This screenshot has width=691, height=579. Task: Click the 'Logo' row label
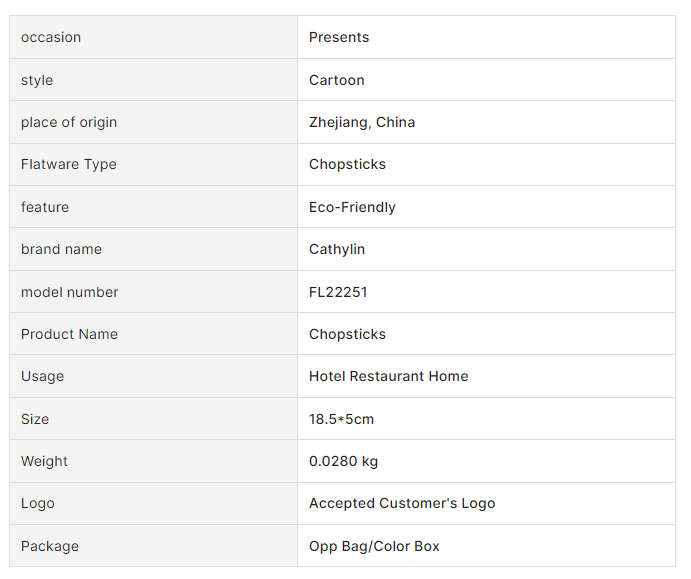tap(38, 503)
